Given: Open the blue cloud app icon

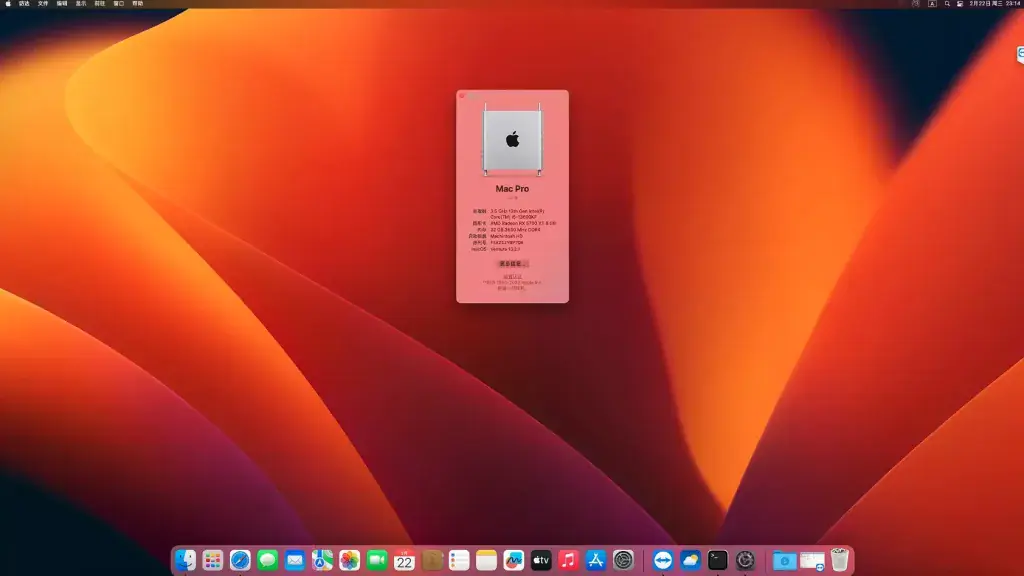Looking at the screenshot, I should point(690,560).
